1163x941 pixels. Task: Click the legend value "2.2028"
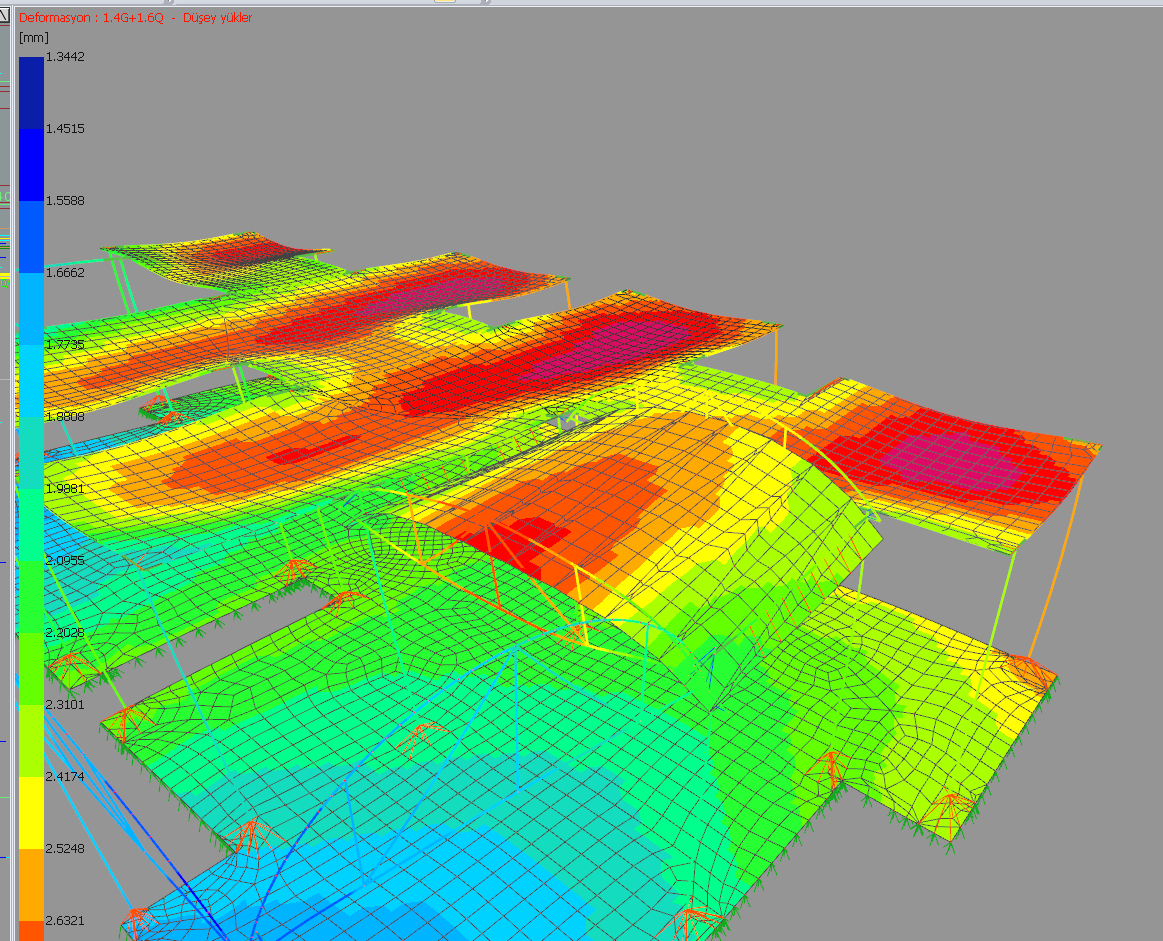pyautogui.click(x=65, y=633)
